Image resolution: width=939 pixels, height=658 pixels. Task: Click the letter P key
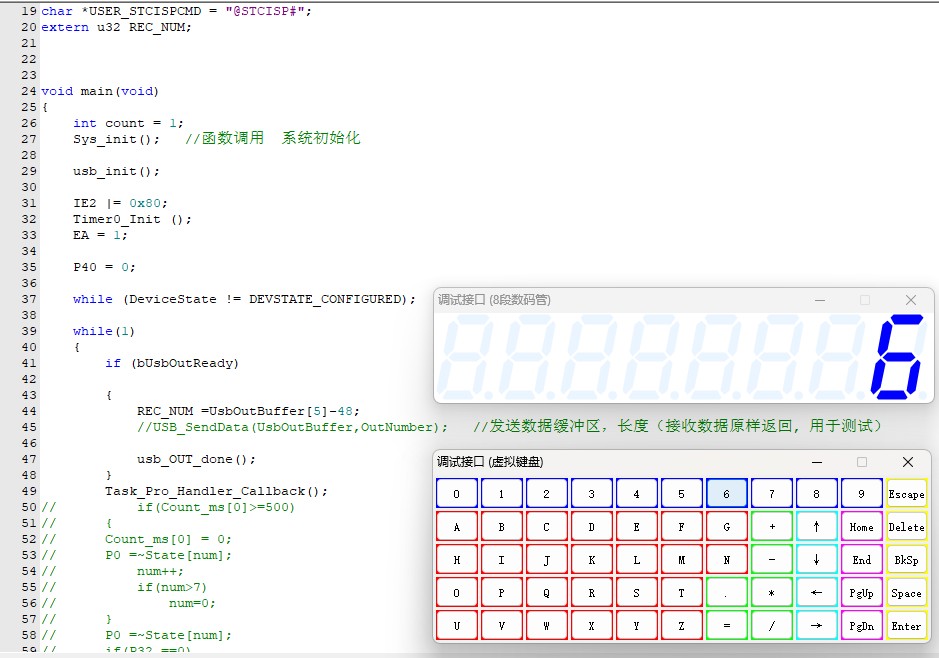click(502, 593)
